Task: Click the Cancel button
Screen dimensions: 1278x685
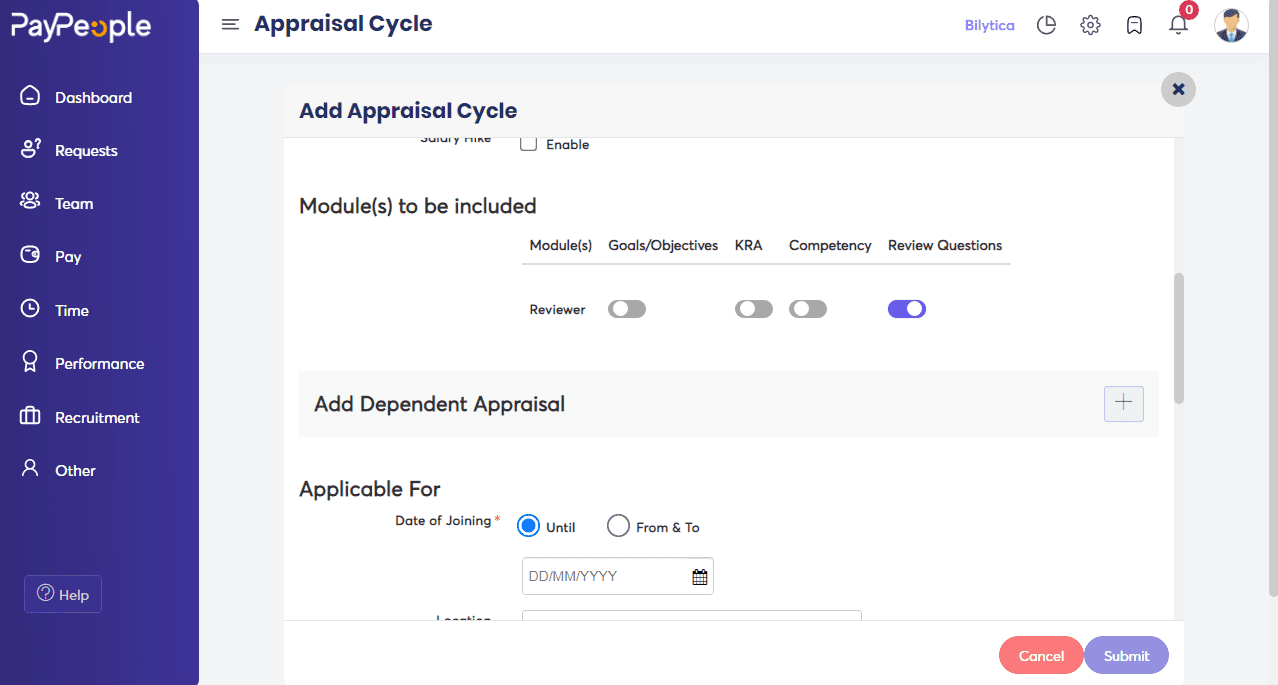Action: click(x=1041, y=655)
